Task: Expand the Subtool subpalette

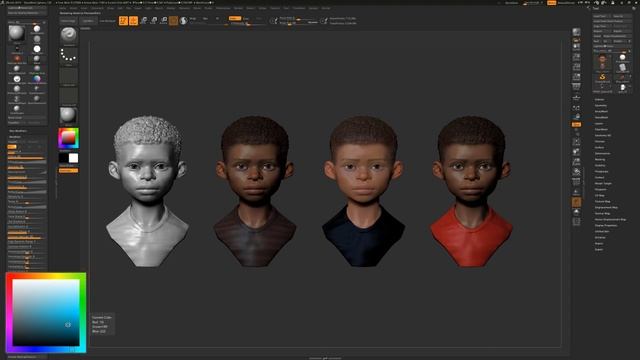Action: [x=599, y=99]
